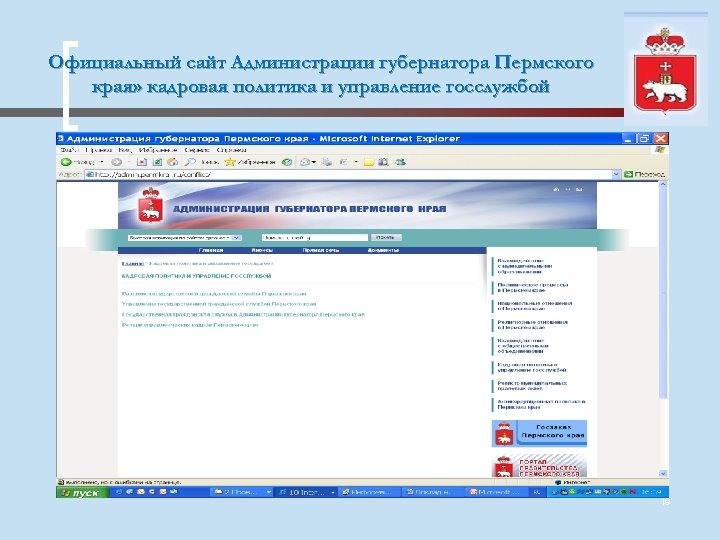Click the yellow folder toolbar icon
Screen dimensions: 720x540
pos(369,162)
